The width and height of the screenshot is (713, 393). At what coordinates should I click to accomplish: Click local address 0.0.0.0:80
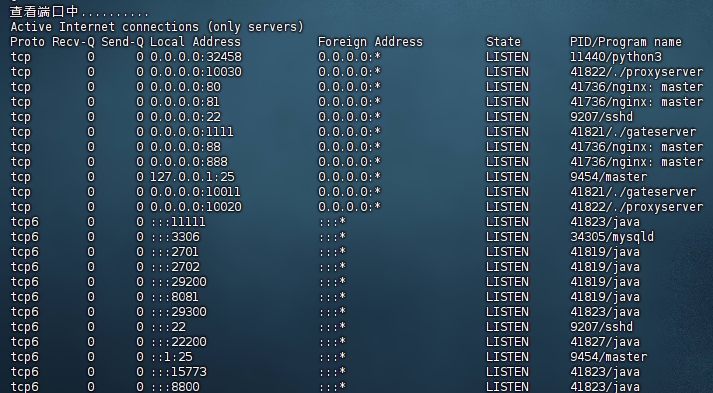pyautogui.click(x=186, y=87)
